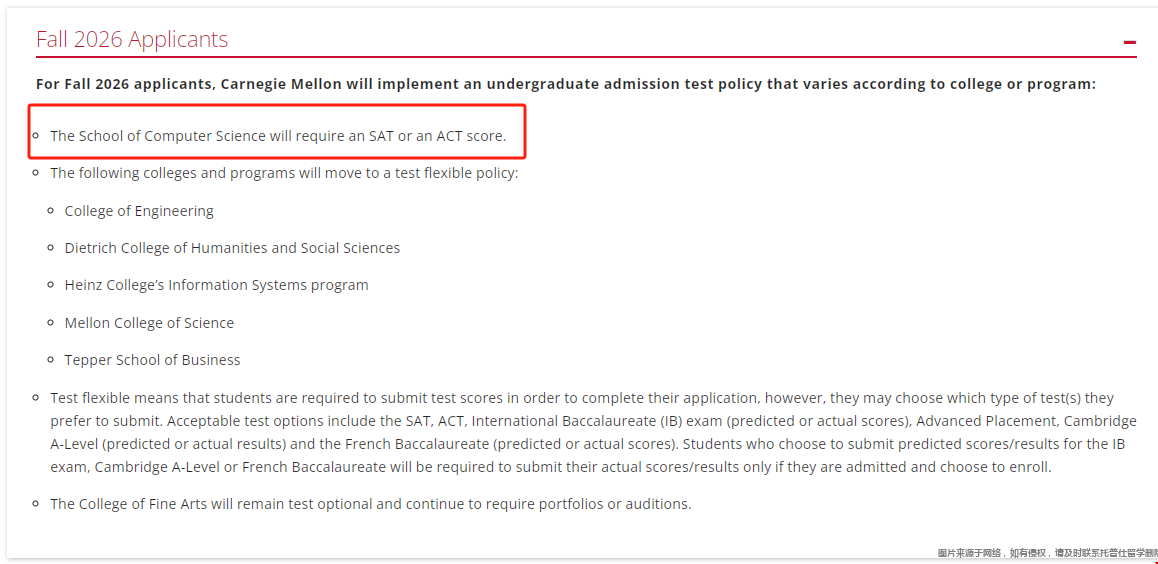The width and height of the screenshot is (1158, 564).
Task: Click bullet marker beside Dietrich College
Action: pyautogui.click(x=52, y=248)
